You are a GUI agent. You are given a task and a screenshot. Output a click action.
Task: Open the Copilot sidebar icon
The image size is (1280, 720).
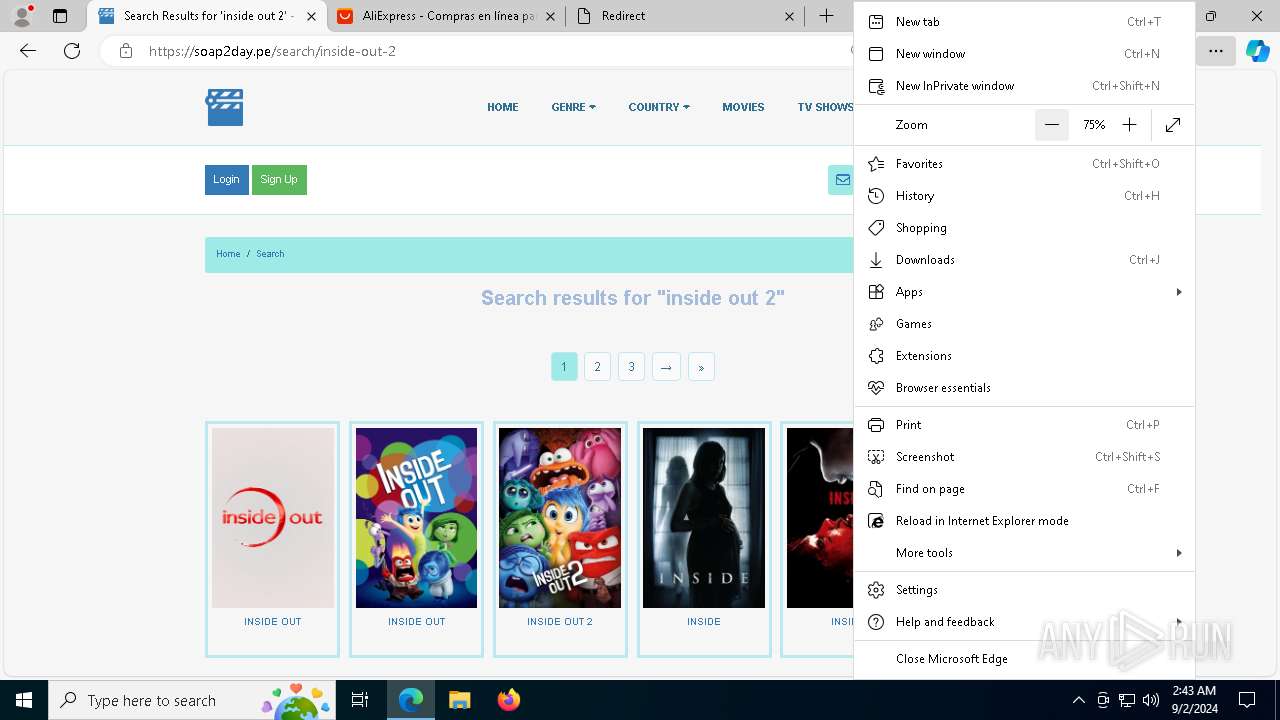(x=1258, y=51)
